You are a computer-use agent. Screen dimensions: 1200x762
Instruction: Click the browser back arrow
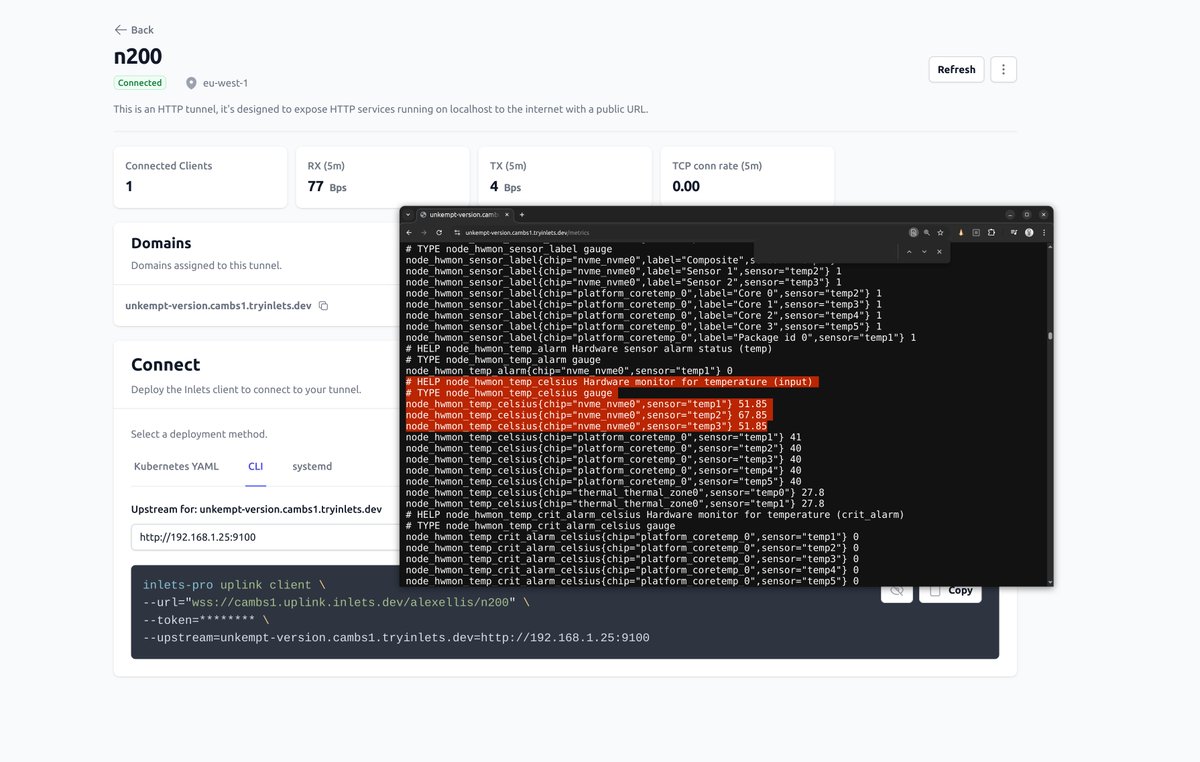coord(409,232)
